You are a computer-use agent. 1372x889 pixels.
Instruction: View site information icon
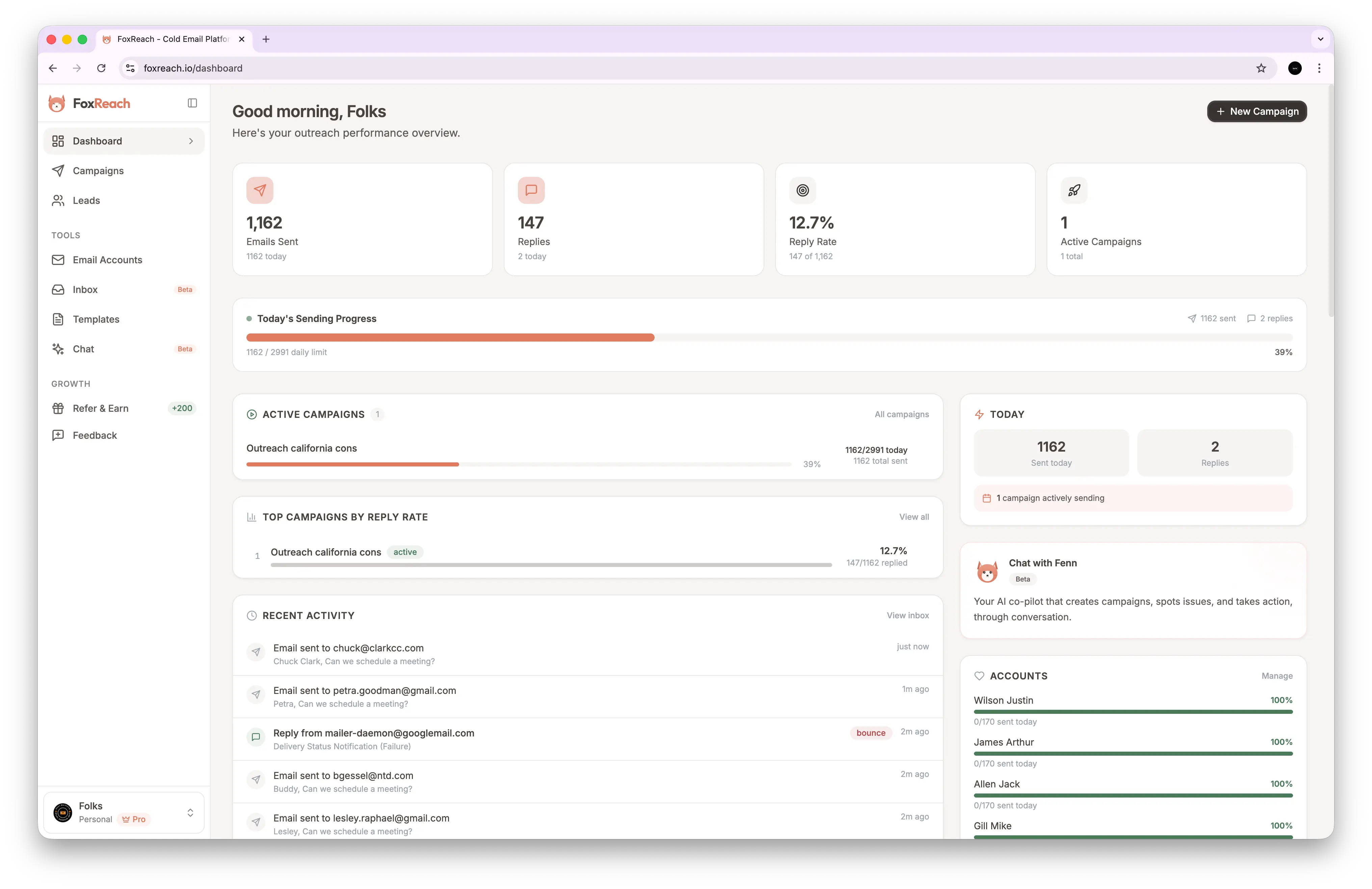(x=131, y=68)
